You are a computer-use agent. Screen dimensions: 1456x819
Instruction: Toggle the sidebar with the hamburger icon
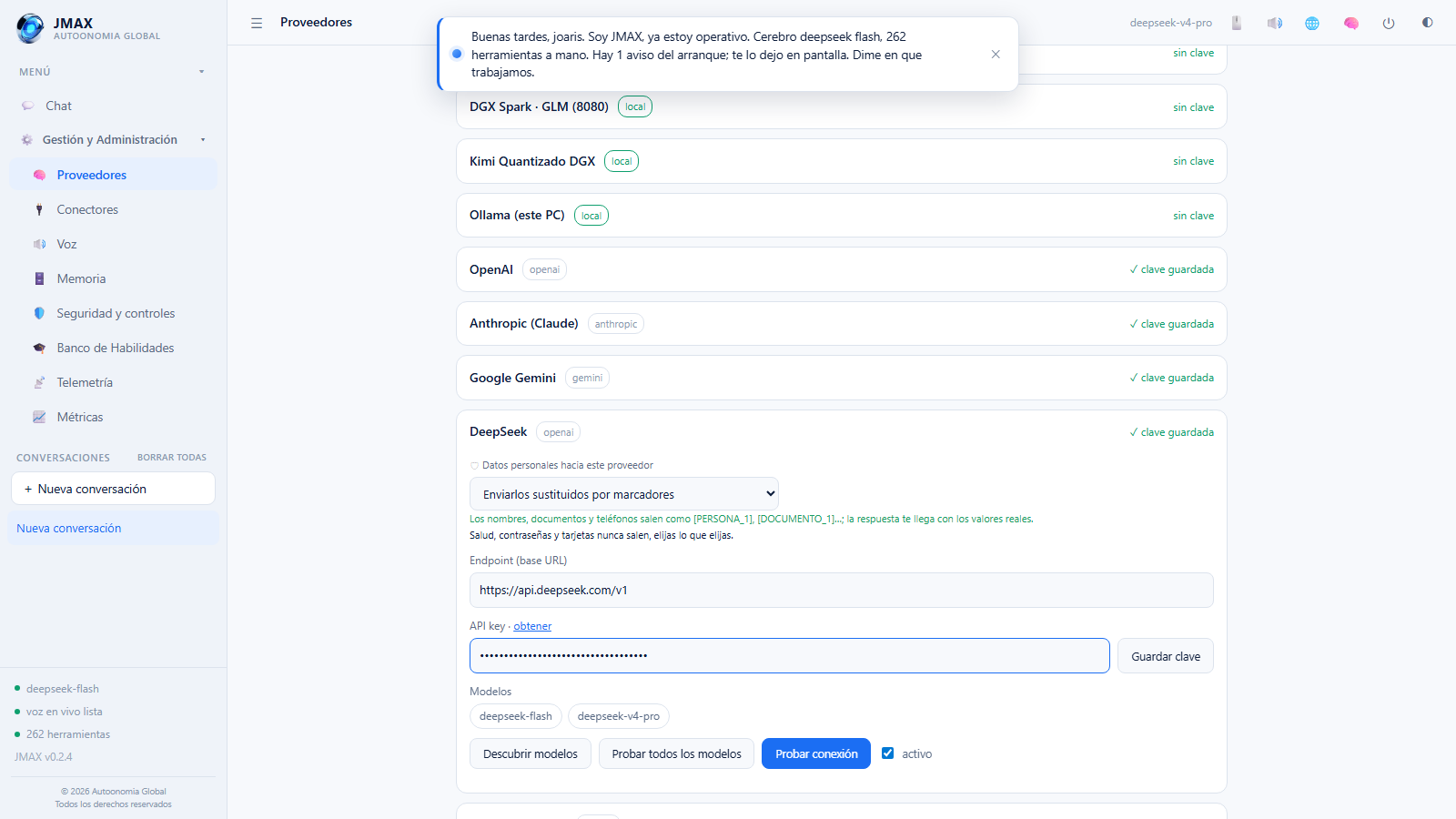(x=257, y=23)
